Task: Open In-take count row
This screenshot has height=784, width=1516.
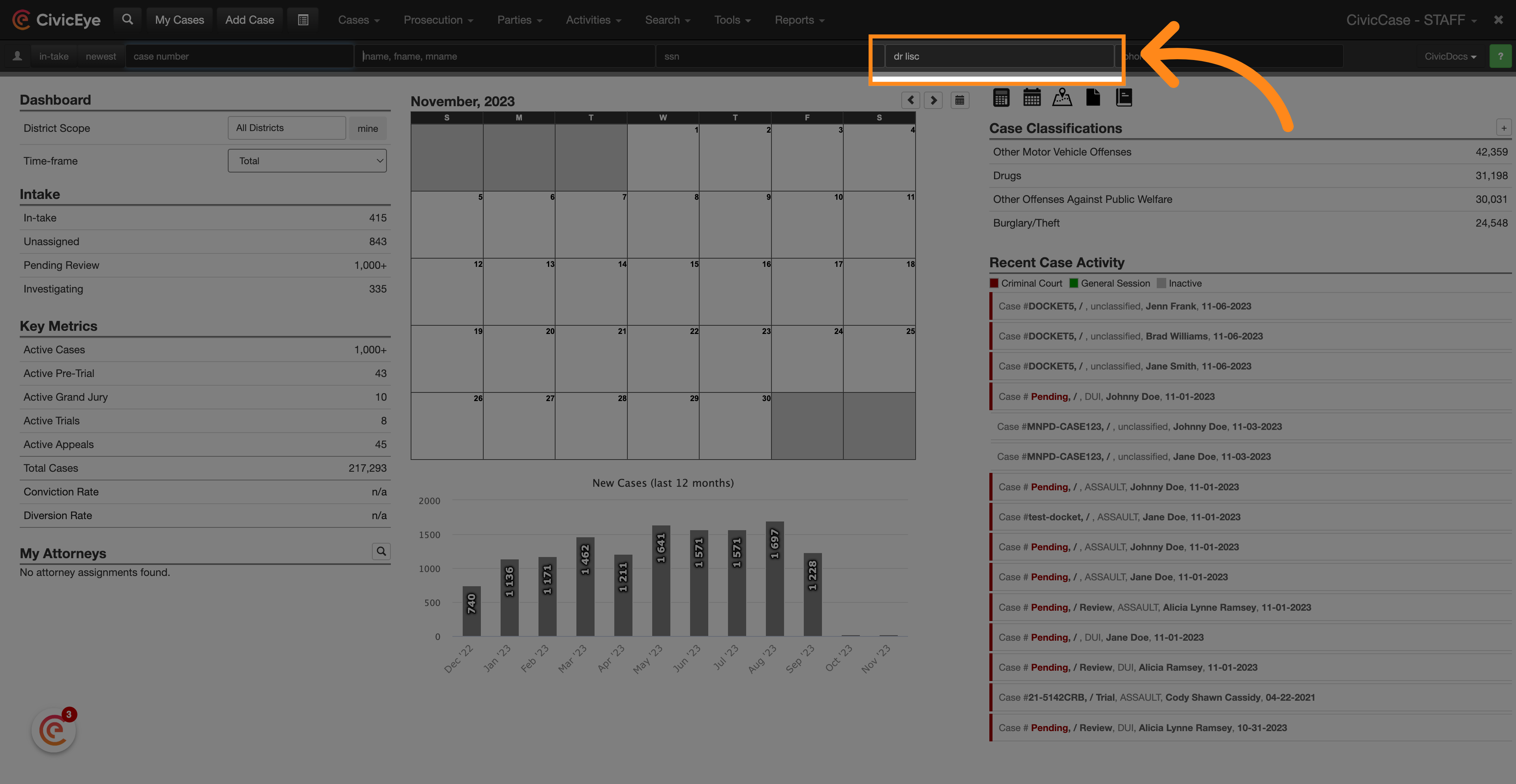Action: (205, 218)
